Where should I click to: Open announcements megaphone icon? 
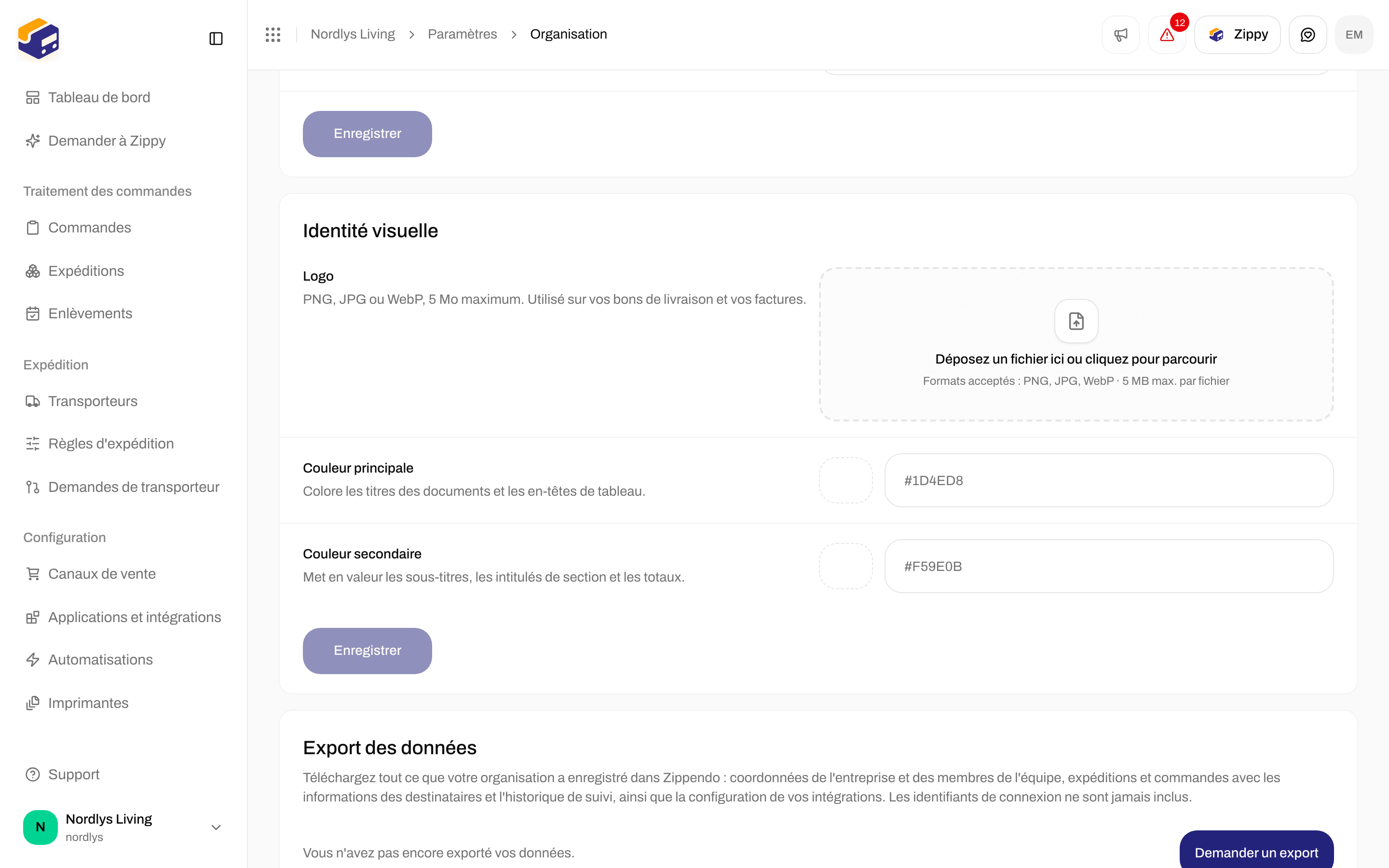click(1120, 34)
